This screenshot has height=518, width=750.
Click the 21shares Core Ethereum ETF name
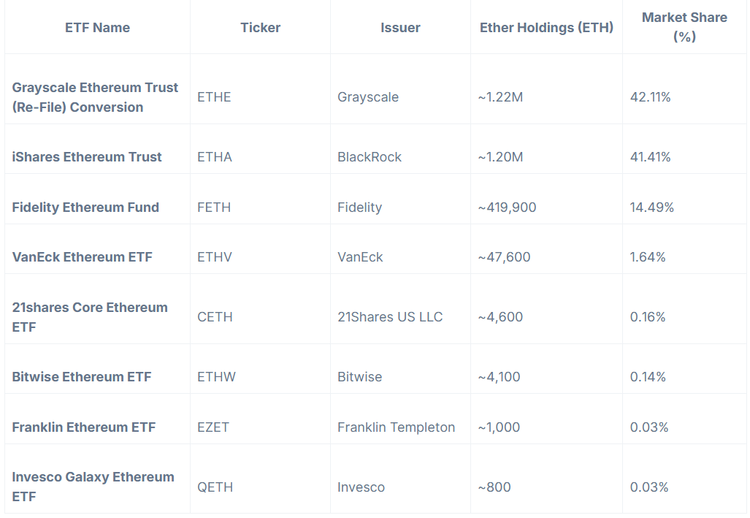(x=90, y=317)
